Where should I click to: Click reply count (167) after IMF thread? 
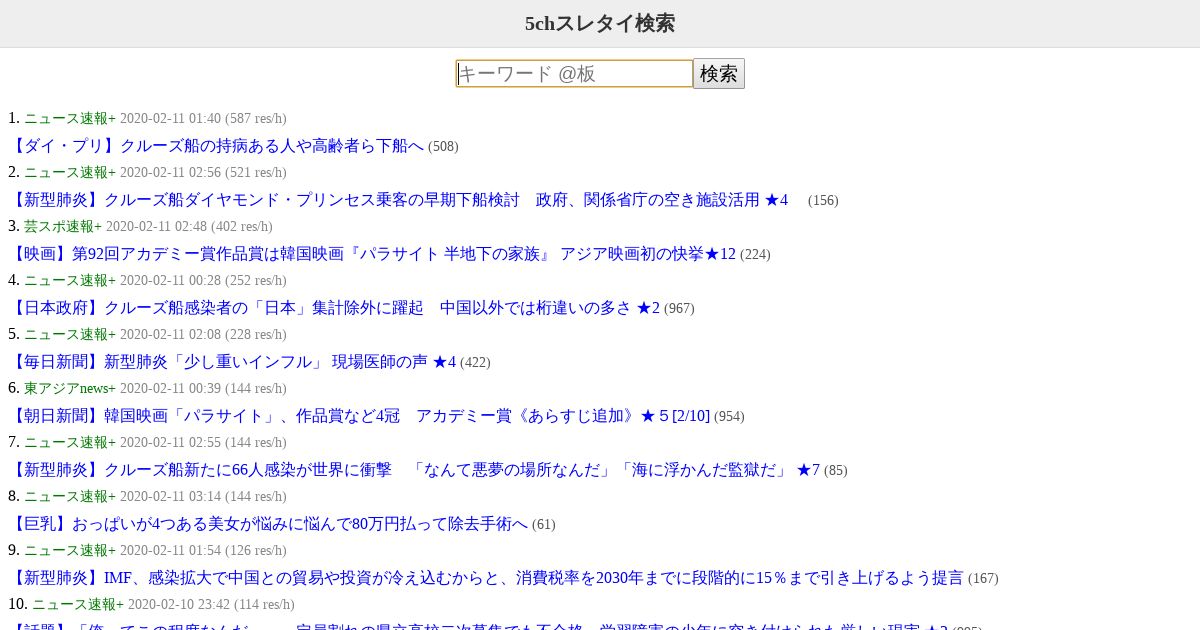[x=983, y=579]
